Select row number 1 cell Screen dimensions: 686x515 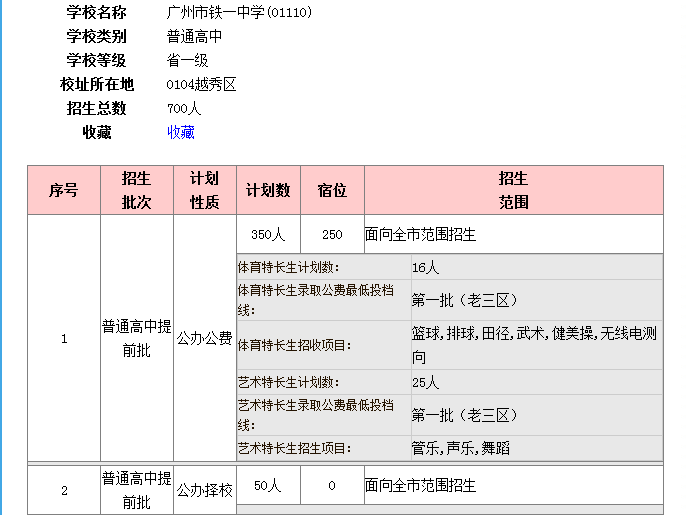point(64,338)
